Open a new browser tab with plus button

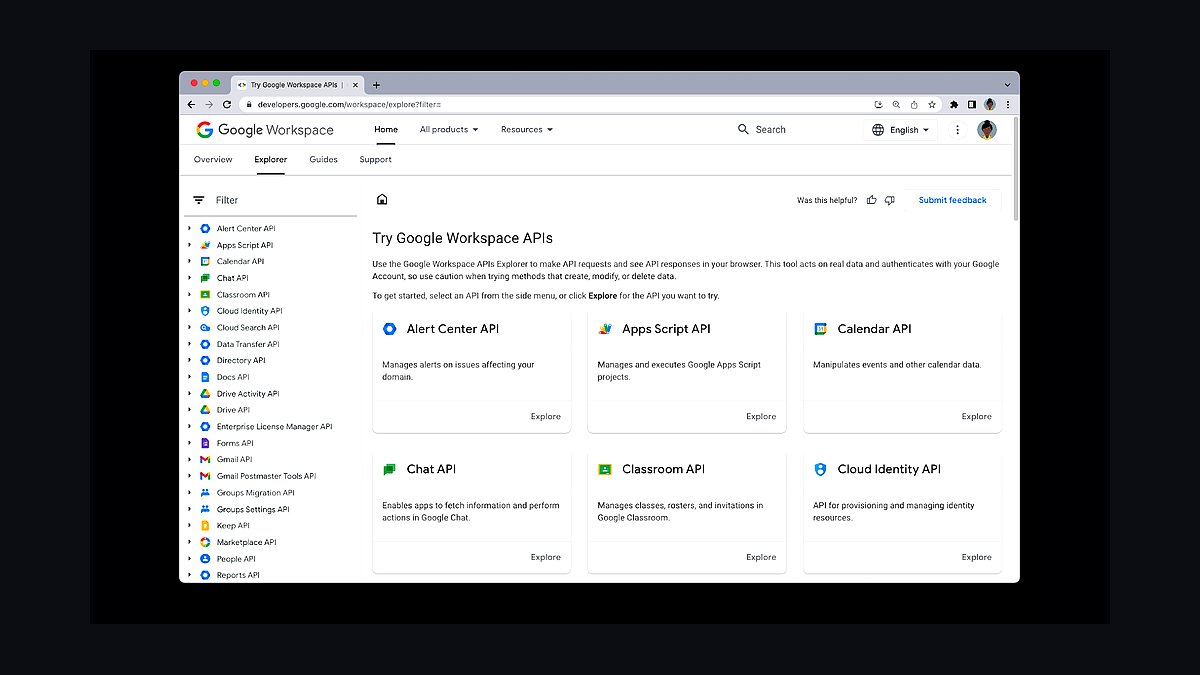click(377, 85)
